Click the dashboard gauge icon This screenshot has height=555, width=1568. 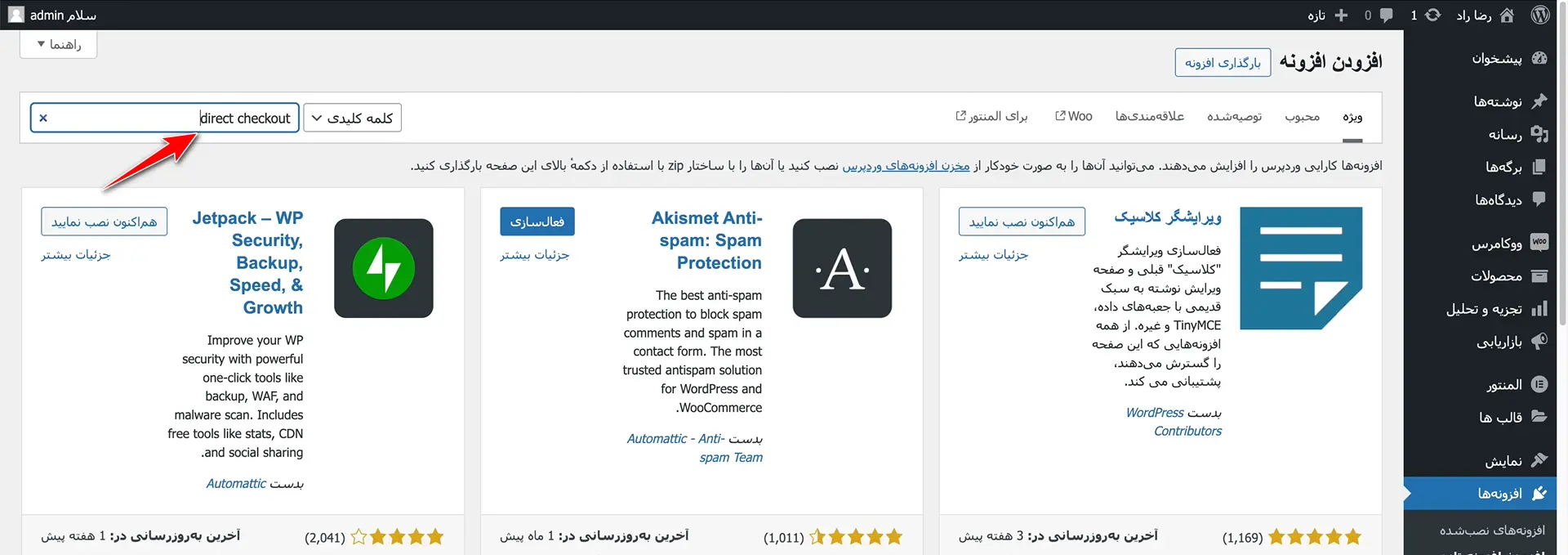click(x=1539, y=58)
